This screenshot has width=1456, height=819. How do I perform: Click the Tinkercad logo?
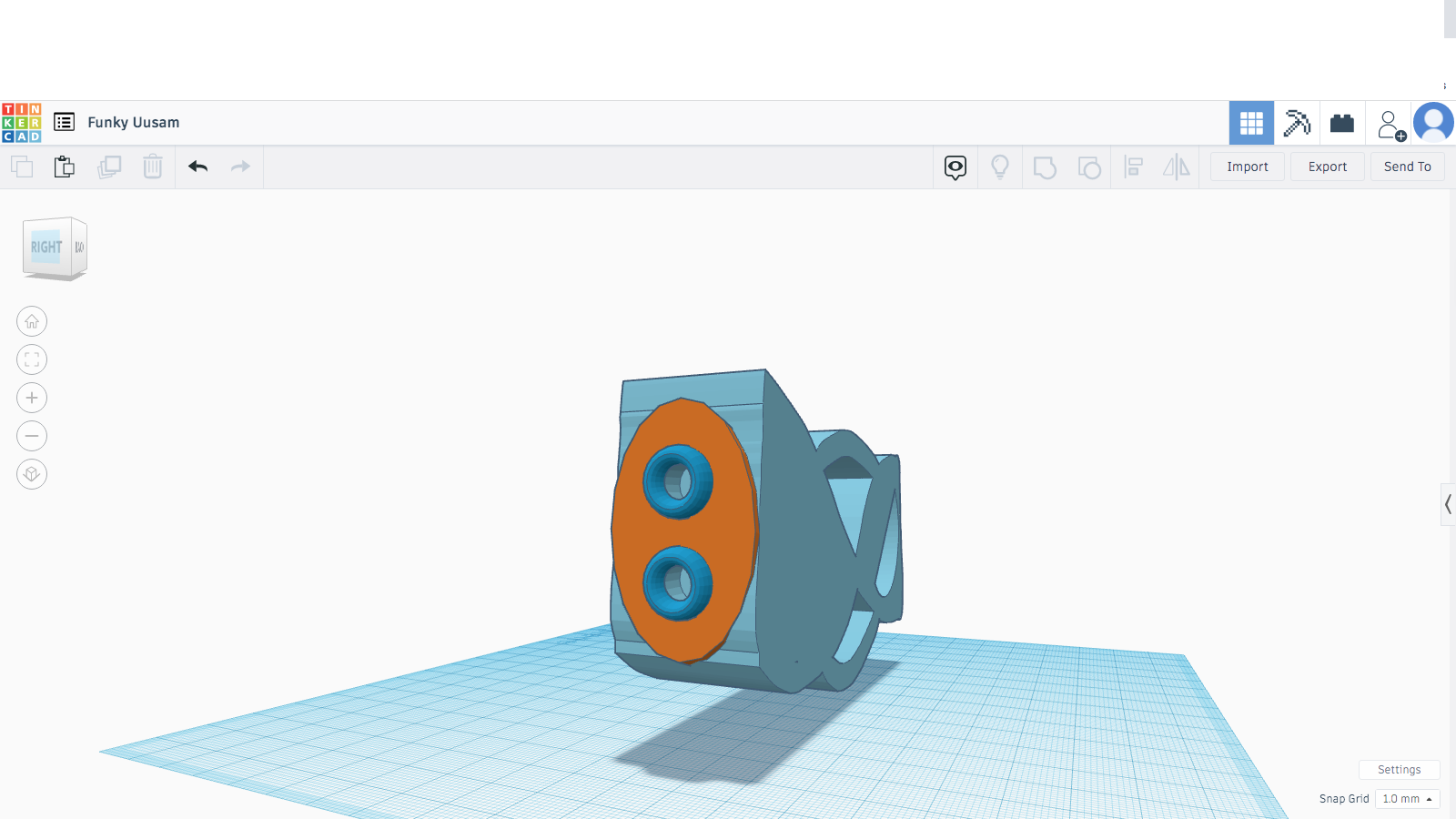pyautogui.click(x=22, y=123)
